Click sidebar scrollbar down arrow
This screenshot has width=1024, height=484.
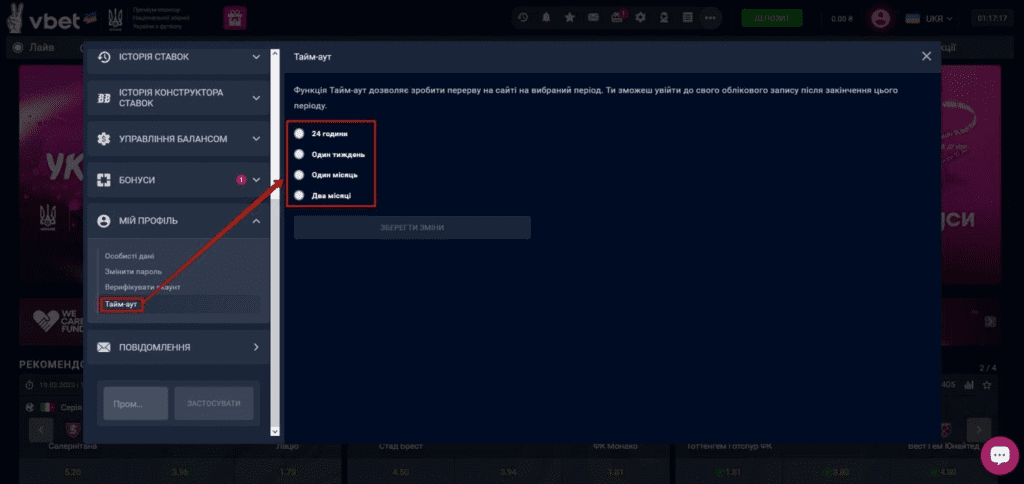275,431
